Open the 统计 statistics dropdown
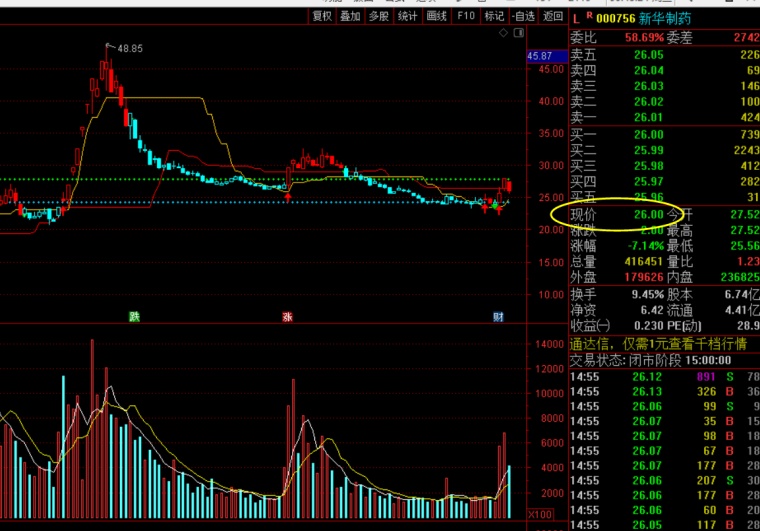 408,16
